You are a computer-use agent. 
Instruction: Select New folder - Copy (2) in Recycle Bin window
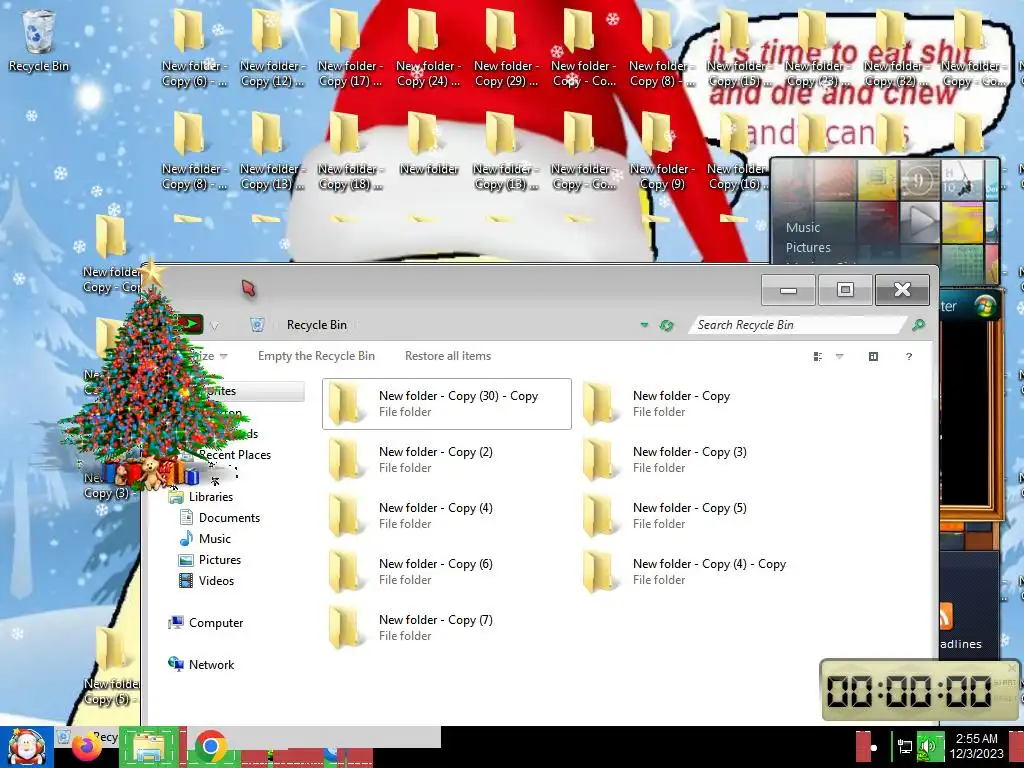447,459
